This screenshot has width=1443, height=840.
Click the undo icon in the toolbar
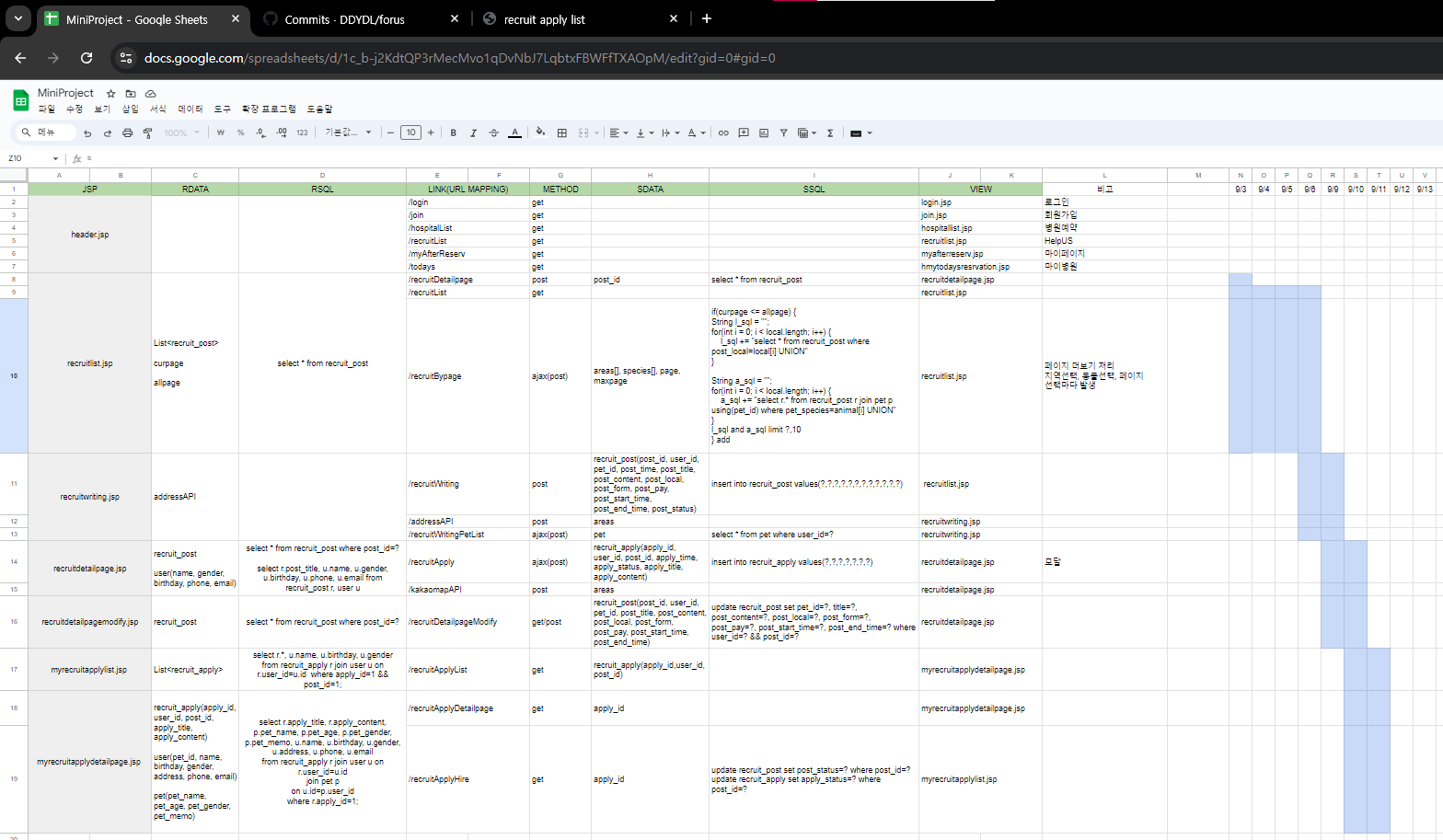tap(87, 133)
